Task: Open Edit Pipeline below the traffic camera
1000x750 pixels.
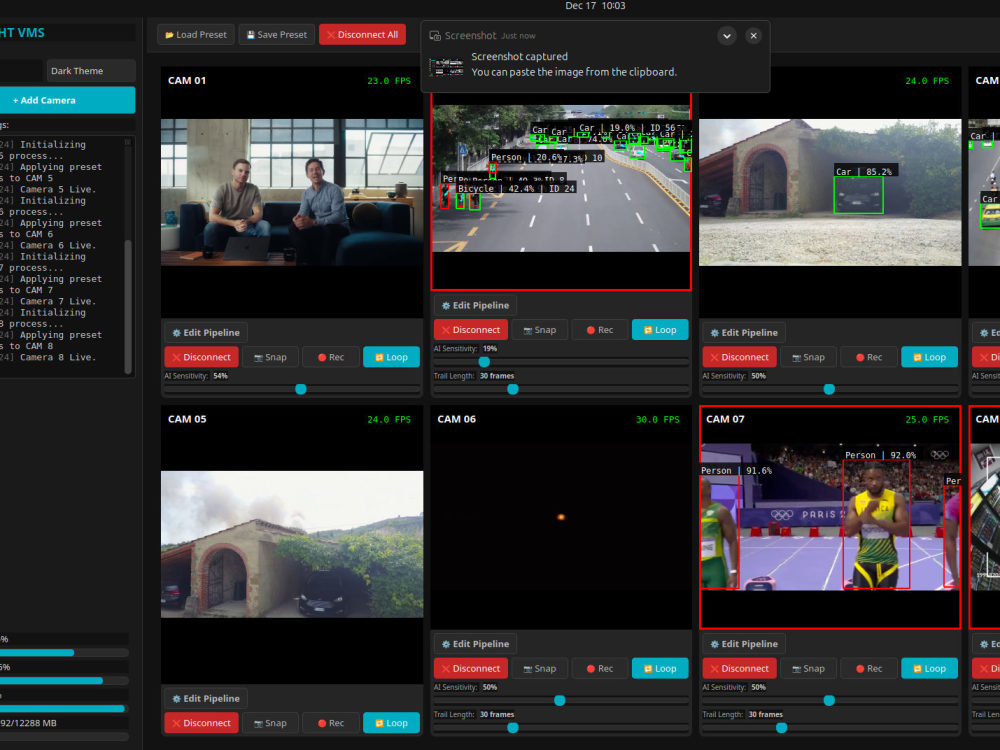Action: 475,305
